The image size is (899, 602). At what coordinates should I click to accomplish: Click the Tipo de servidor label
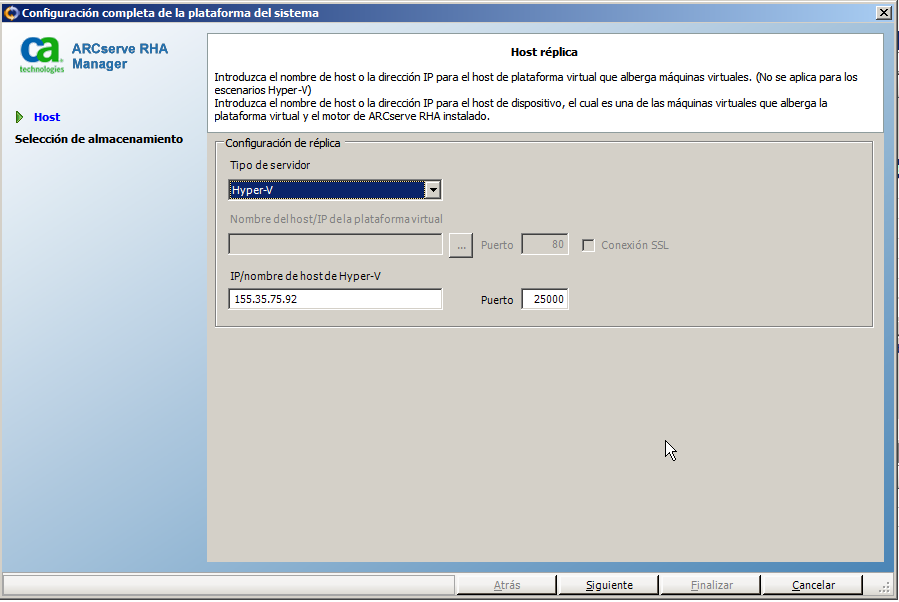click(270, 165)
